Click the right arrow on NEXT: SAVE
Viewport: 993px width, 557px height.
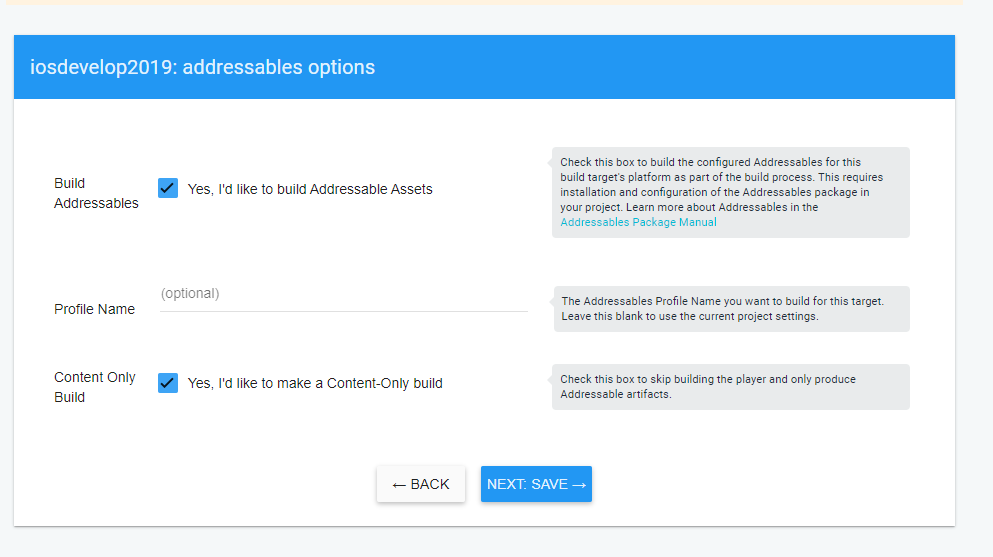pyautogui.click(x=579, y=485)
